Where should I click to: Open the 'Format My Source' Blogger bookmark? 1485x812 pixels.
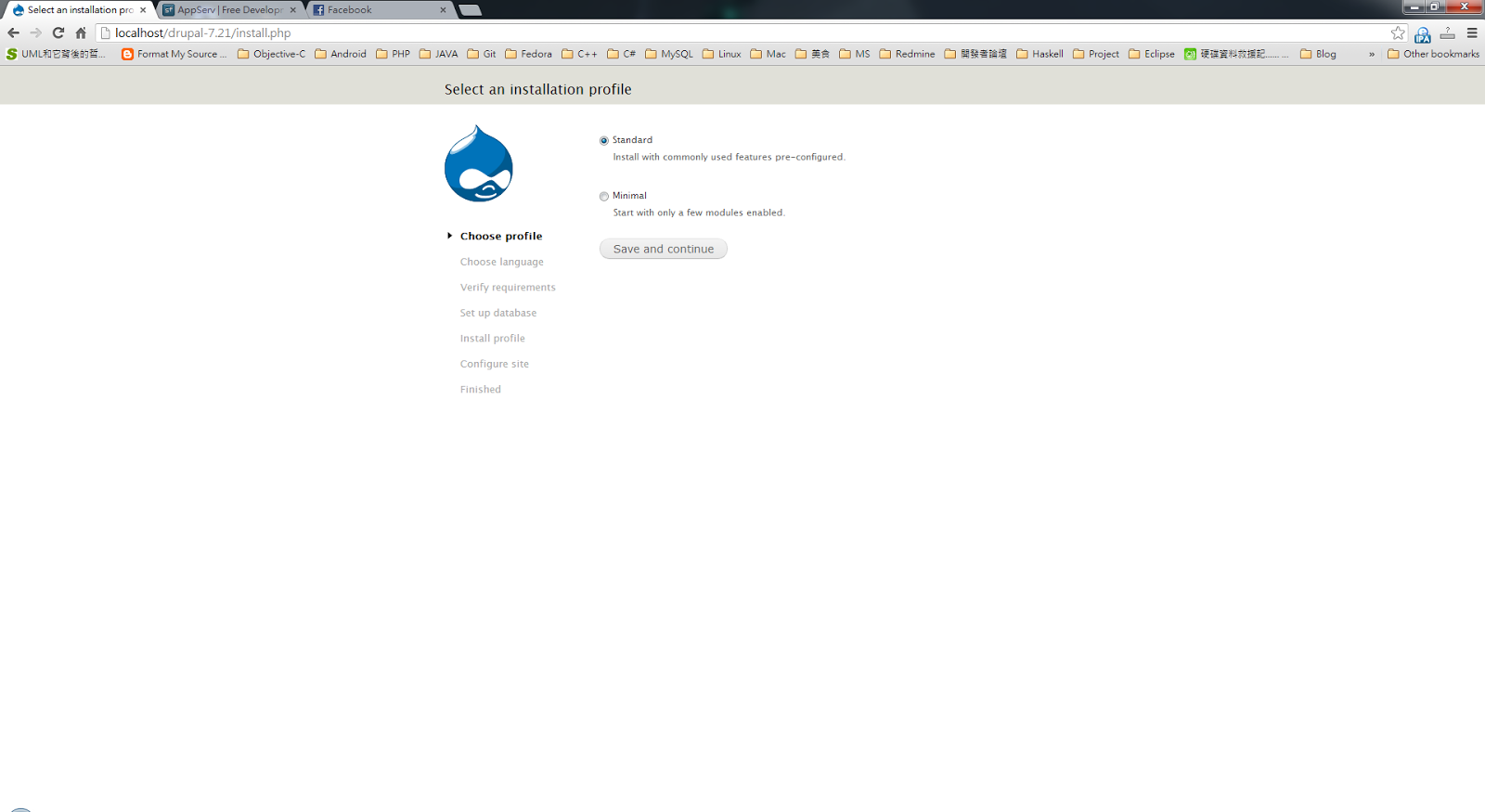coord(174,54)
